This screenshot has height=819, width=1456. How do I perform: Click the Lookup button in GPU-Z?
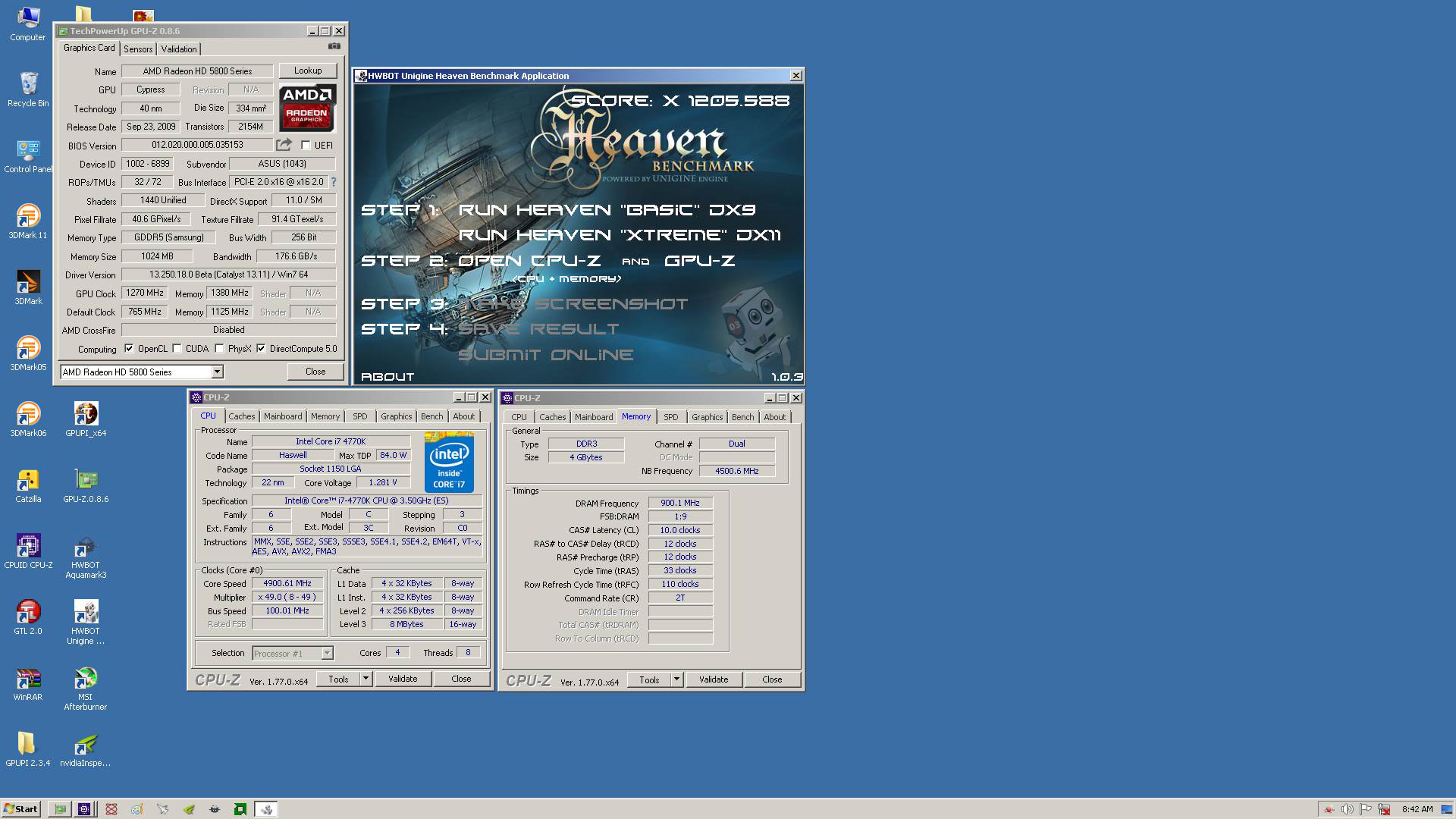coord(308,71)
